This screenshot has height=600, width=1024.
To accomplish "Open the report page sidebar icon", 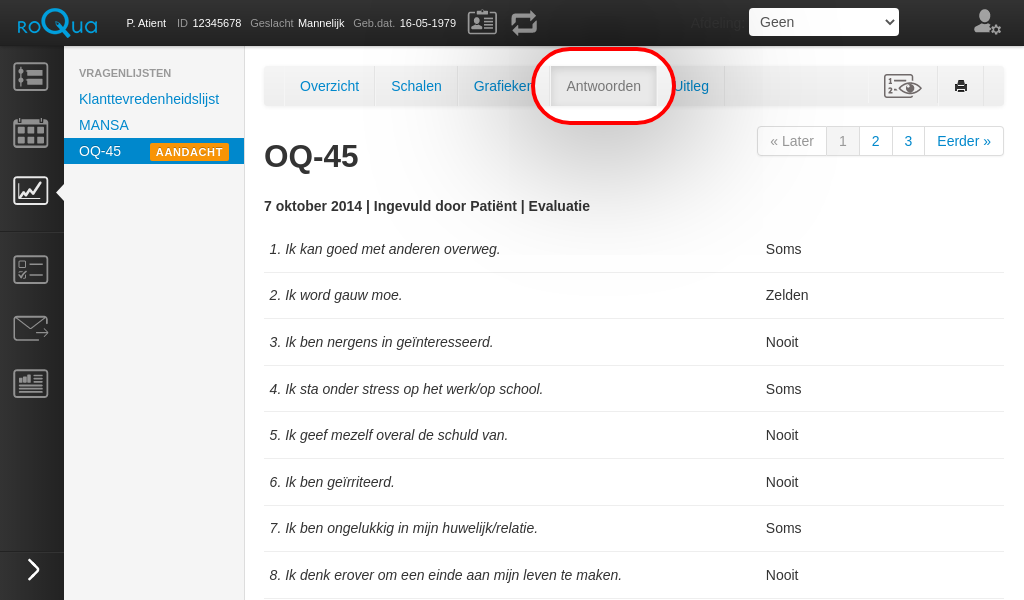I will point(31,383).
